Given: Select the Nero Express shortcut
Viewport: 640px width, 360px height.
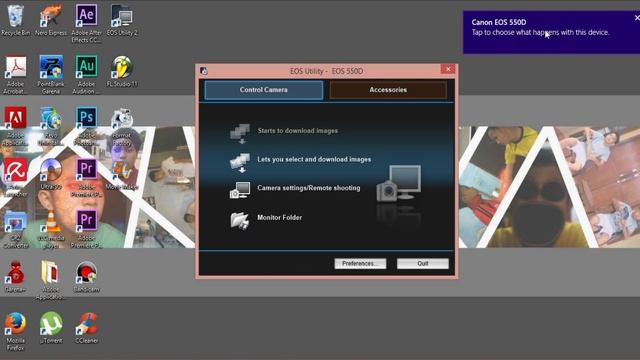Looking at the screenshot, I should click(51, 20).
